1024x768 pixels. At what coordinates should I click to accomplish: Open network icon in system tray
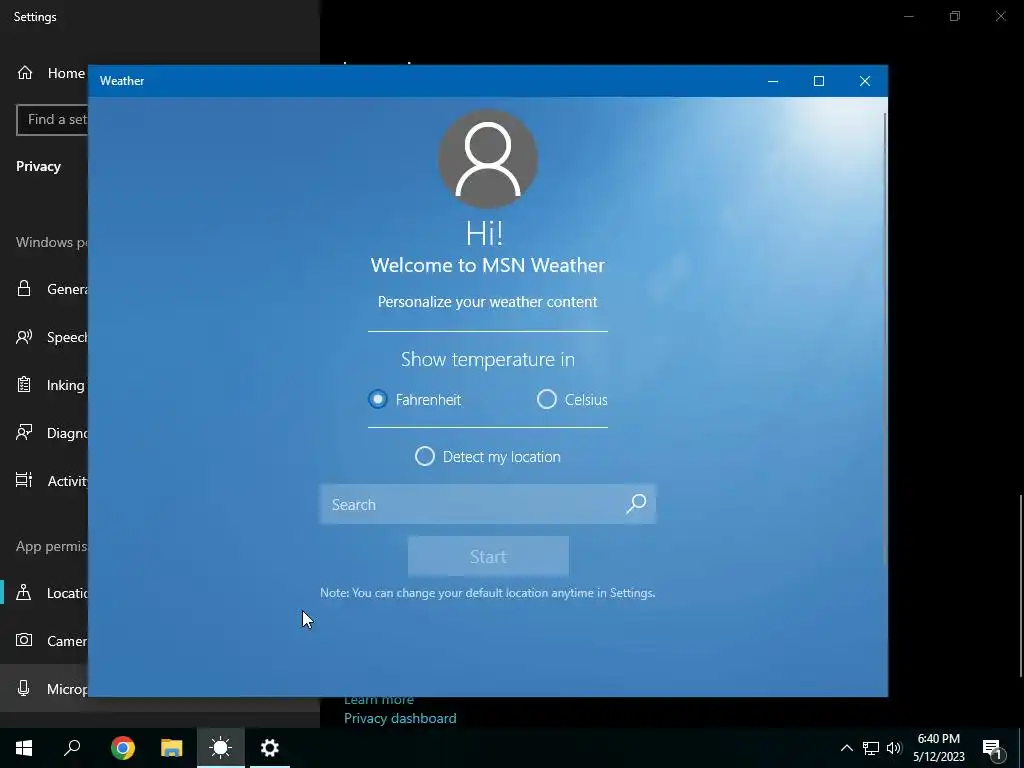[x=871, y=748]
